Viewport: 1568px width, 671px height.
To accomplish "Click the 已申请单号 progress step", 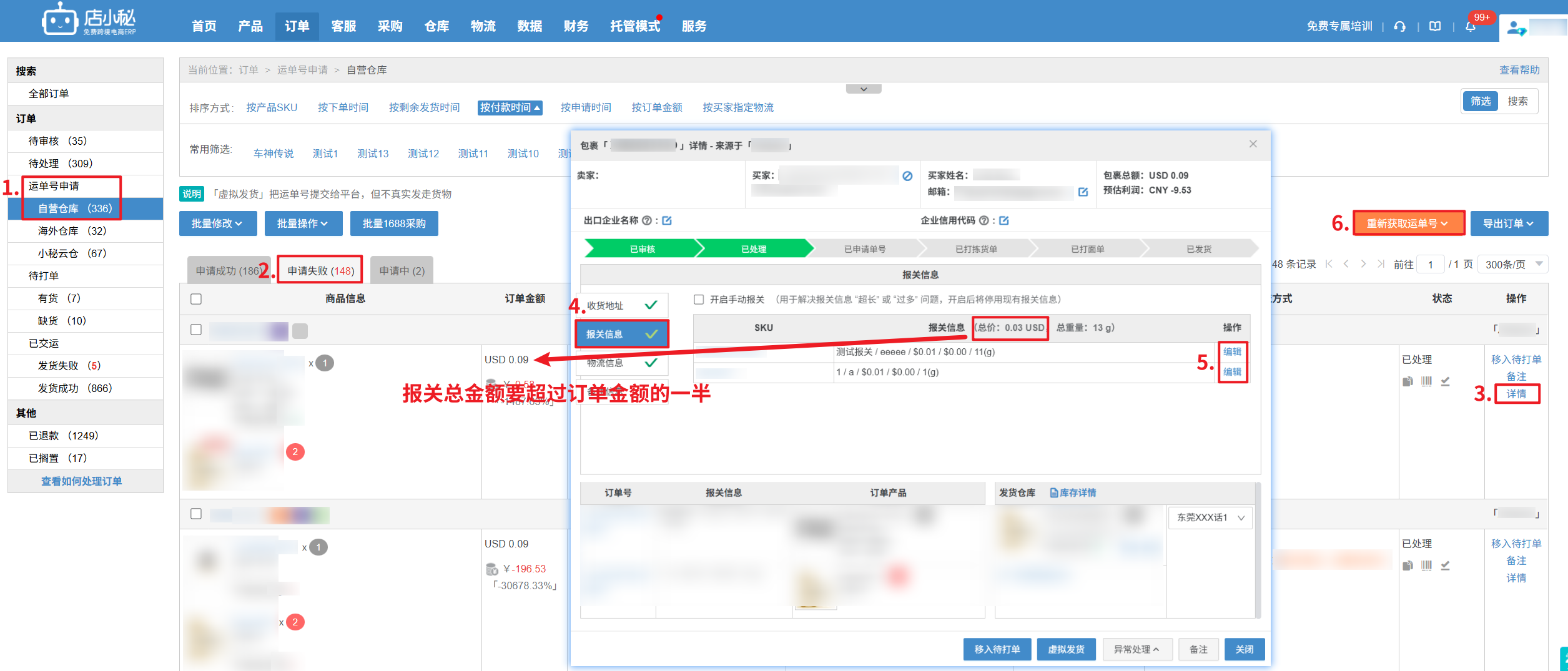I will [x=864, y=249].
